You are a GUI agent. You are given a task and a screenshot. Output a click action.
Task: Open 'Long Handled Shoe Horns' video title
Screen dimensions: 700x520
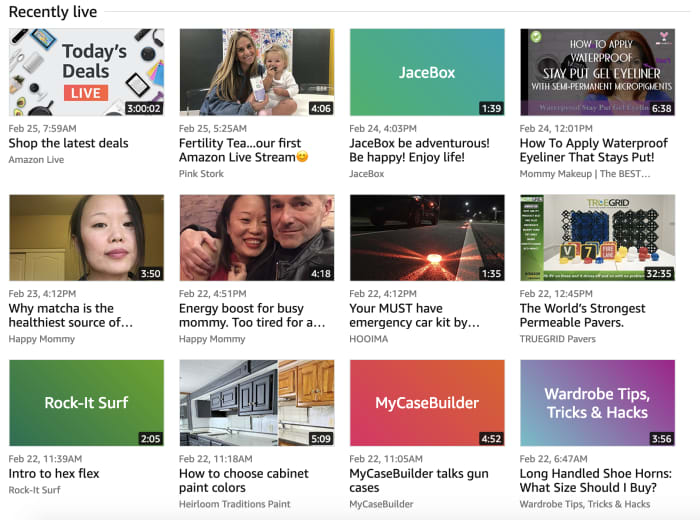[x=588, y=480]
